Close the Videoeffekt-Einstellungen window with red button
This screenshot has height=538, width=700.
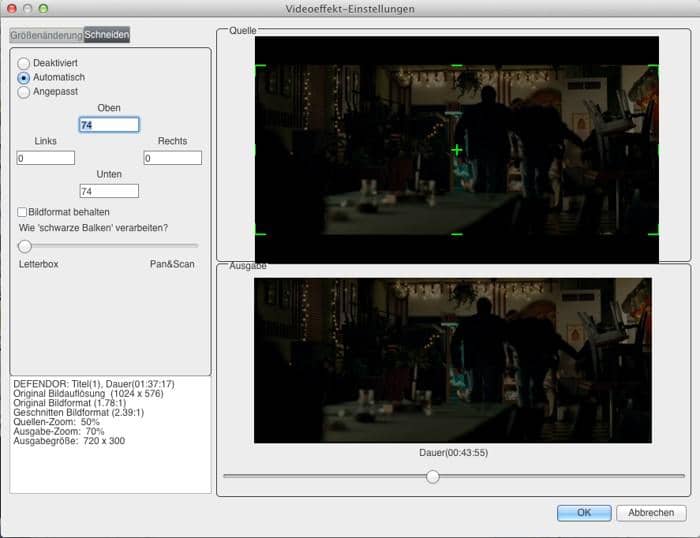(12, 8)
